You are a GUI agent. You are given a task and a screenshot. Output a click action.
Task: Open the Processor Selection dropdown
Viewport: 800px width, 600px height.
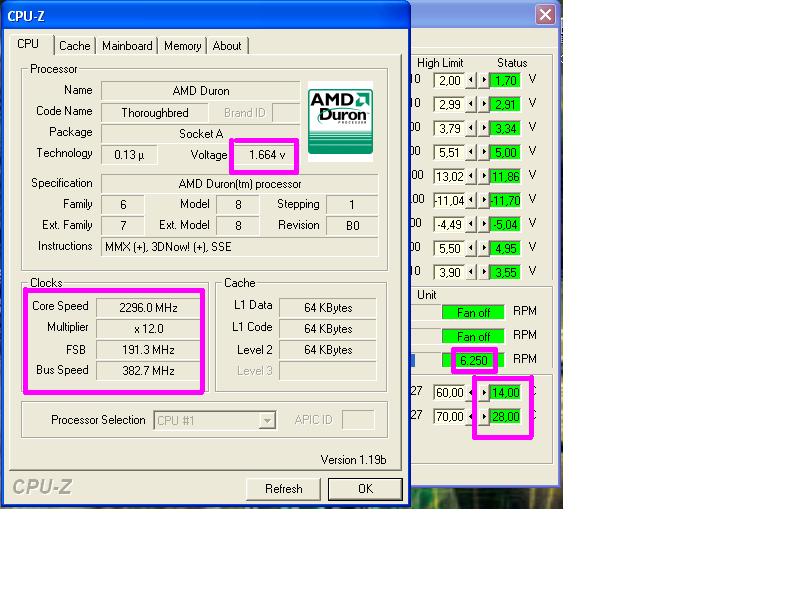click(267, 420)
